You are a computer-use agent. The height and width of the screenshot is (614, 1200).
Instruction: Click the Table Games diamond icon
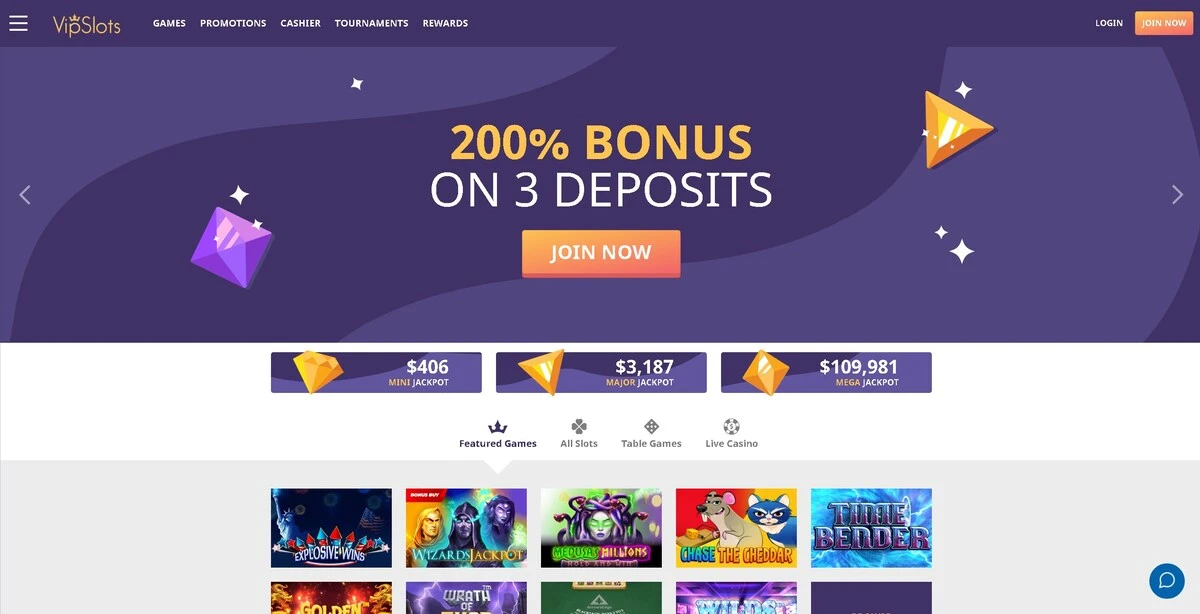(651, 427)
